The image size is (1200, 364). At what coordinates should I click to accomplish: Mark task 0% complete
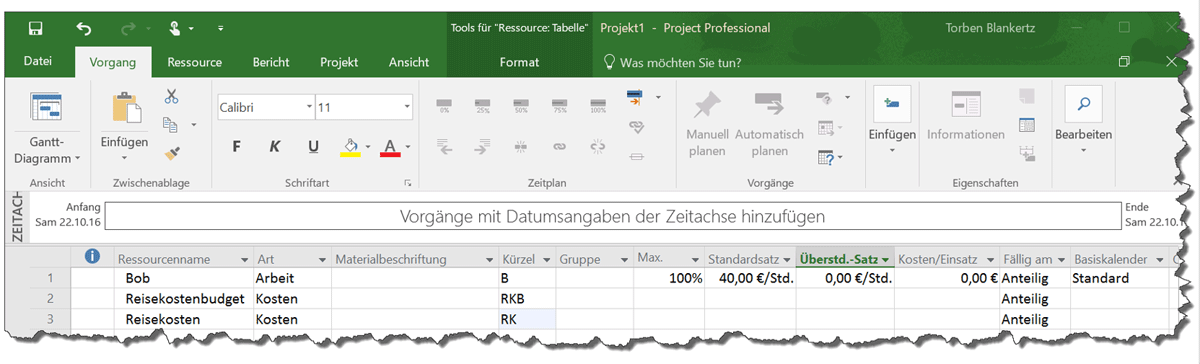coord(444,105)
